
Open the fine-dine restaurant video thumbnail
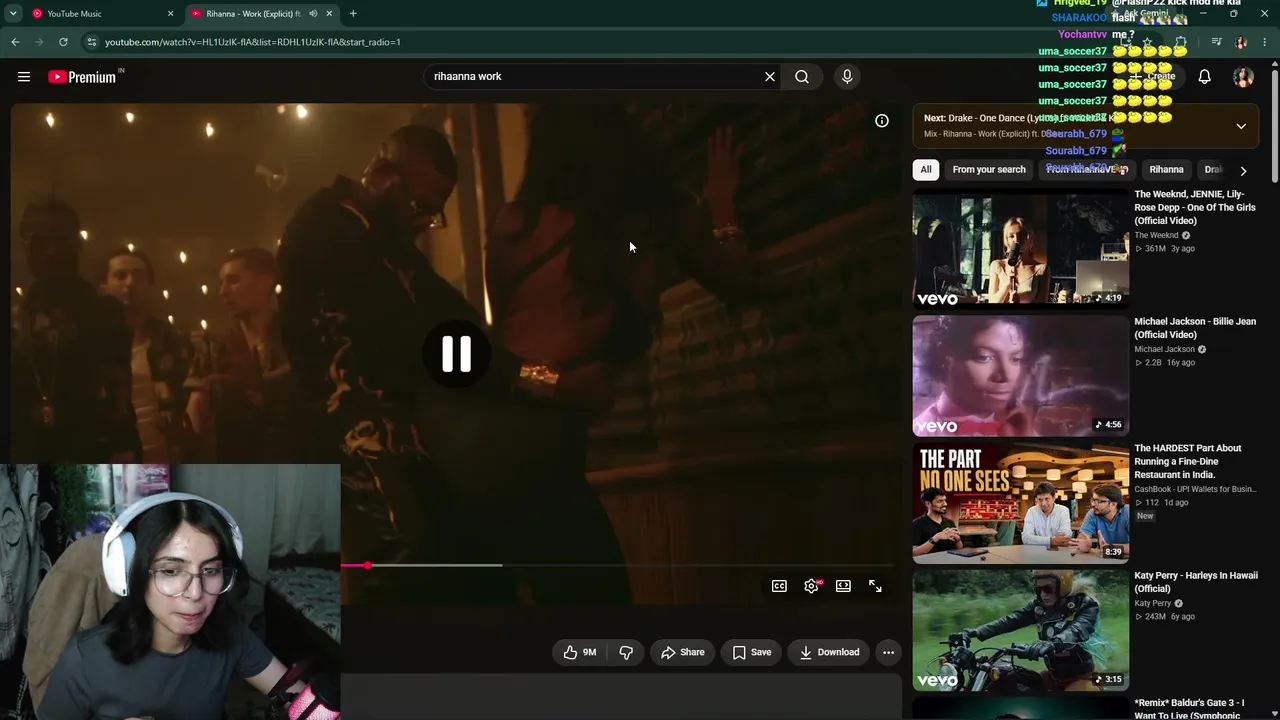pyautogui.click(x=1020, y=503)
